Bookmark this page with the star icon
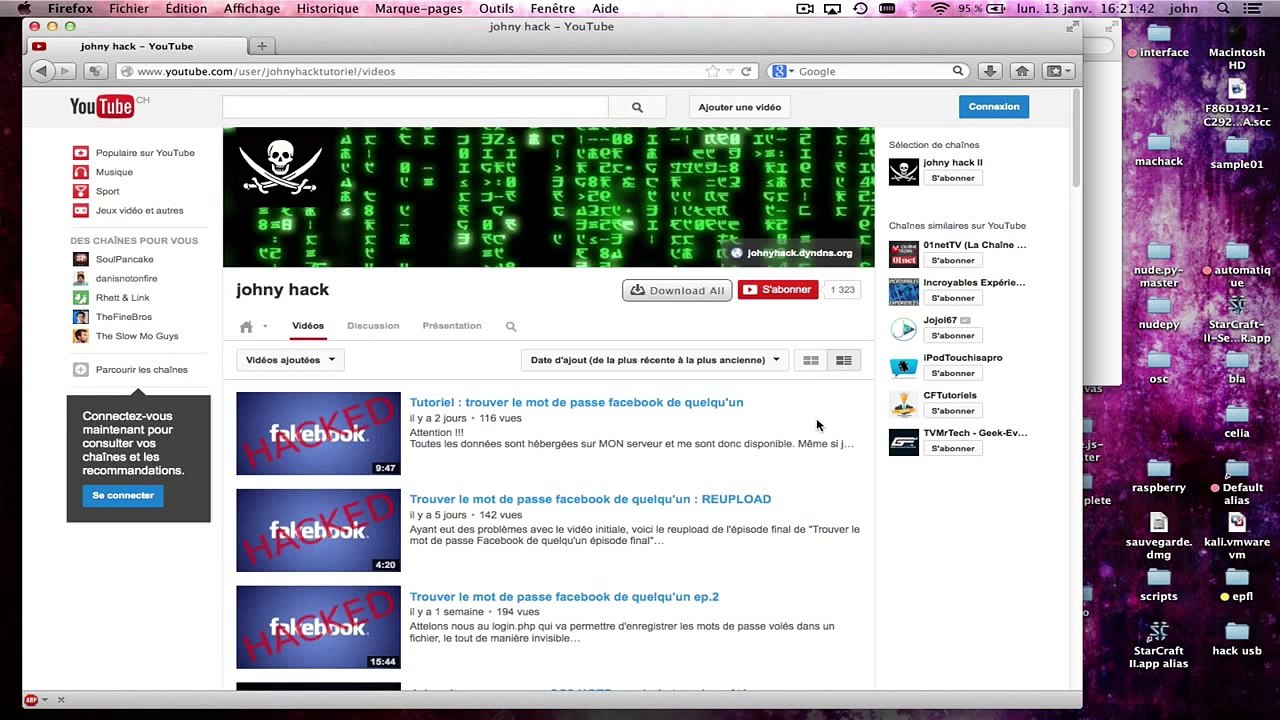 tap(712, 71)
